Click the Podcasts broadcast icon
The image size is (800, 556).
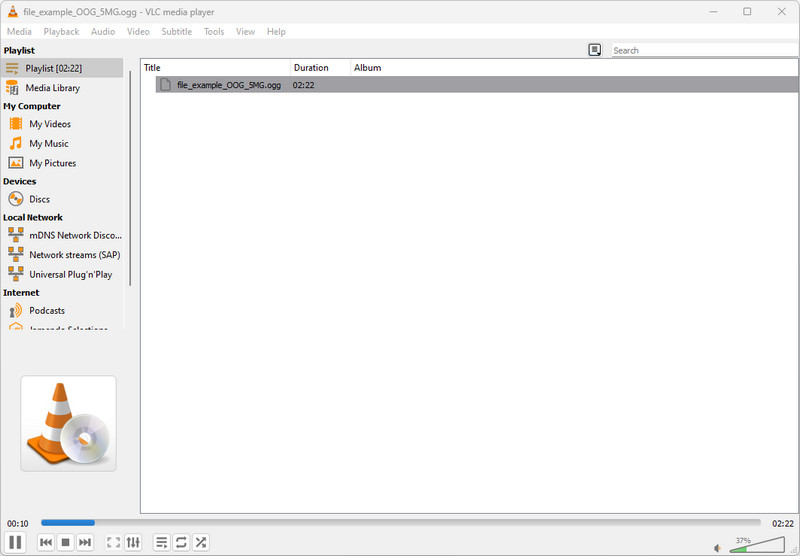(16, 310)
